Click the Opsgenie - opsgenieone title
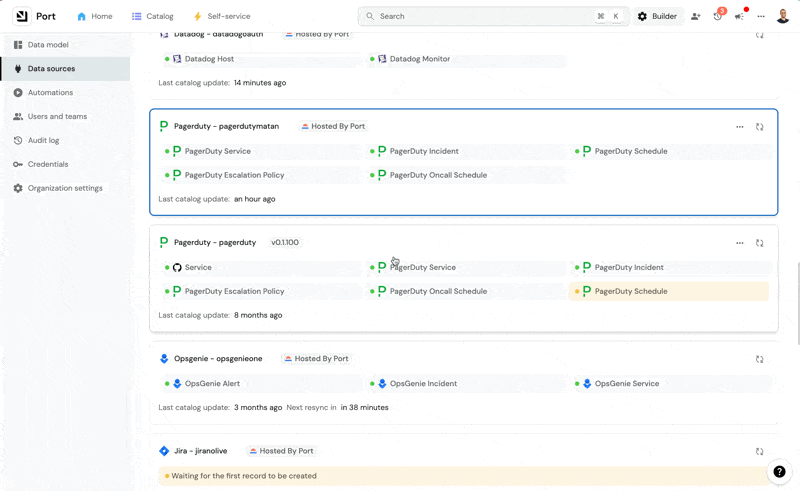Screen dimensions: 800x491 click(218, 359)
